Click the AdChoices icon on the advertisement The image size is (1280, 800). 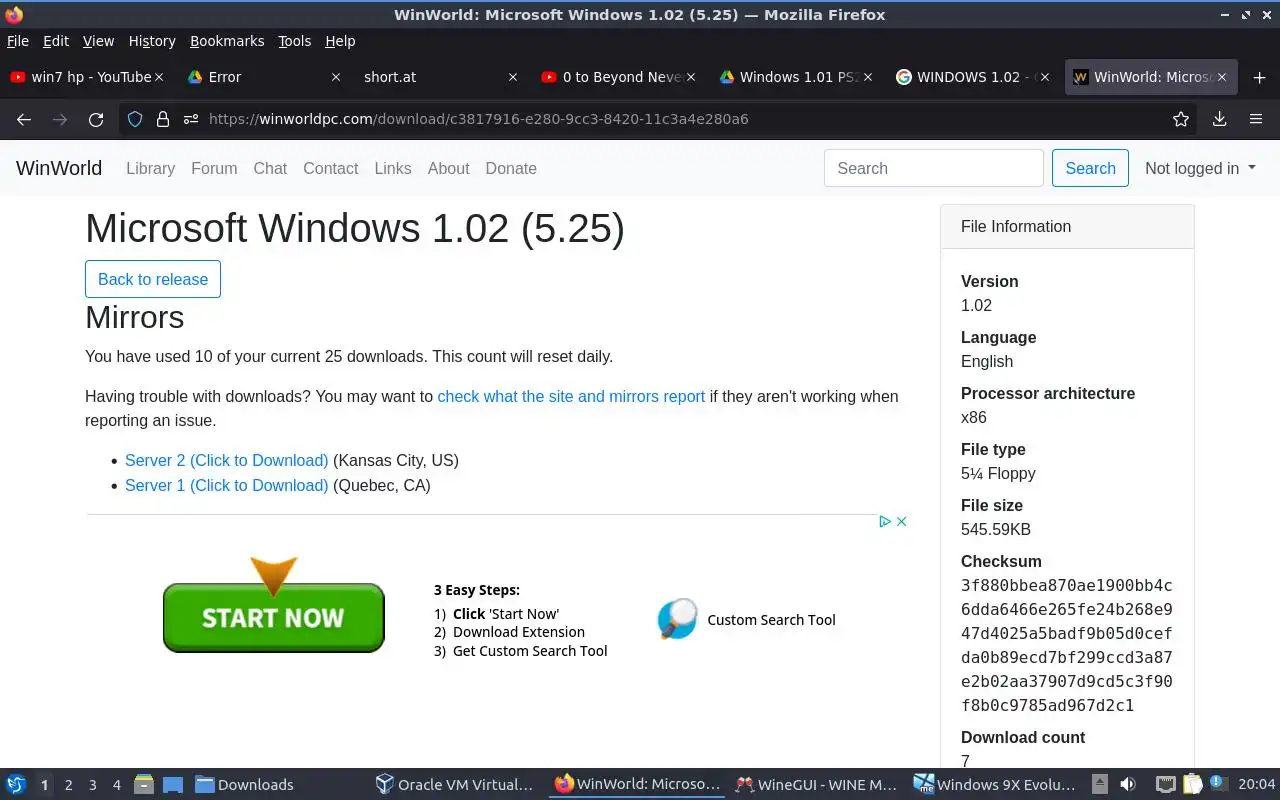coord(885,521)
